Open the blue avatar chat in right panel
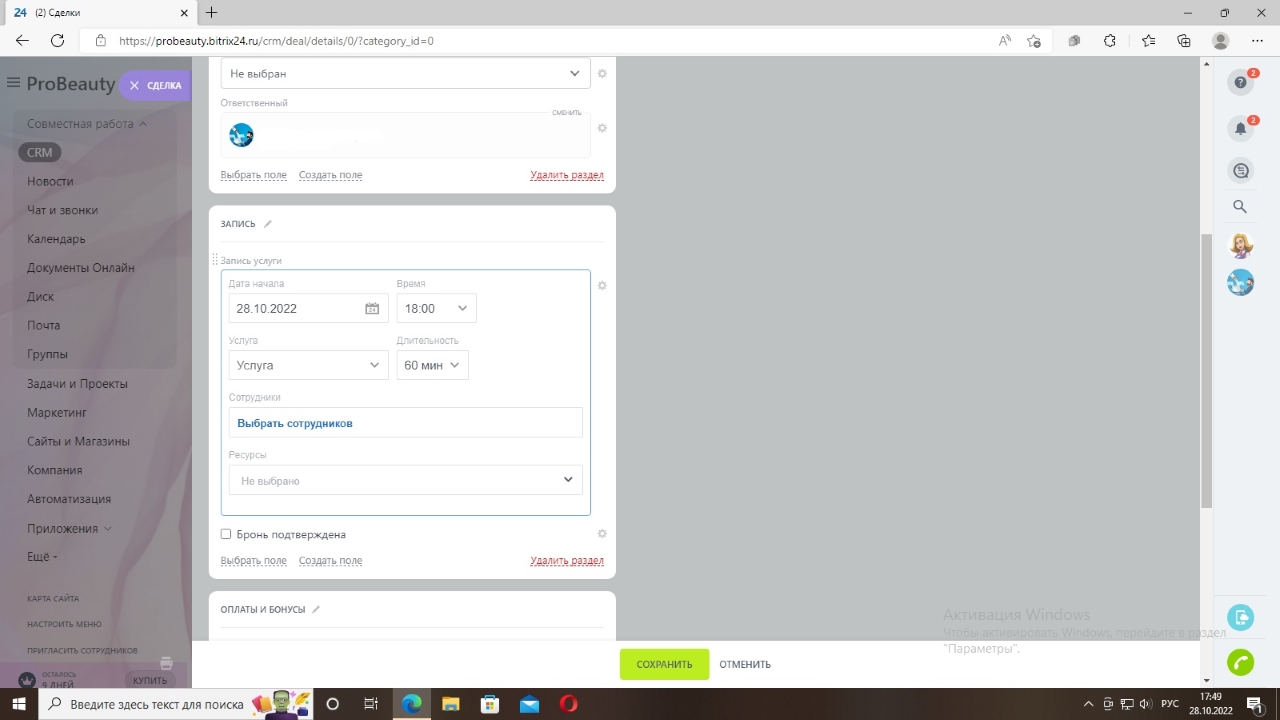Screen dimensions: 1280x720 tap(1241, 282)
